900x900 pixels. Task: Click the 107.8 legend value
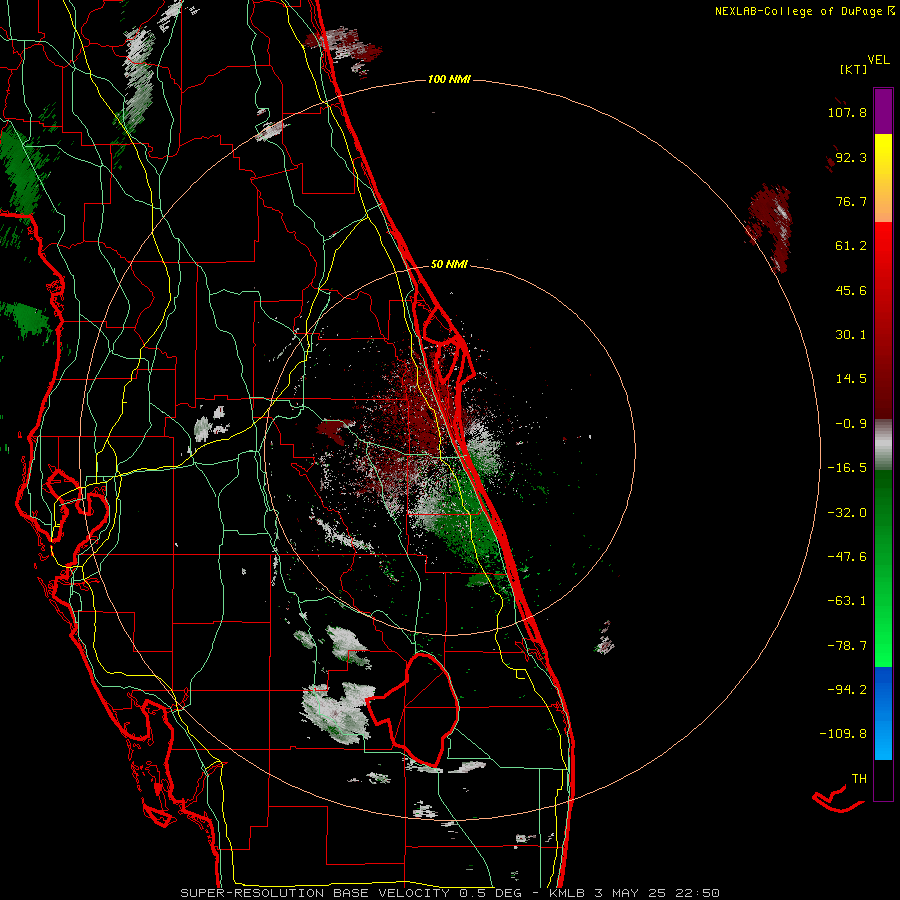(847, 112)
